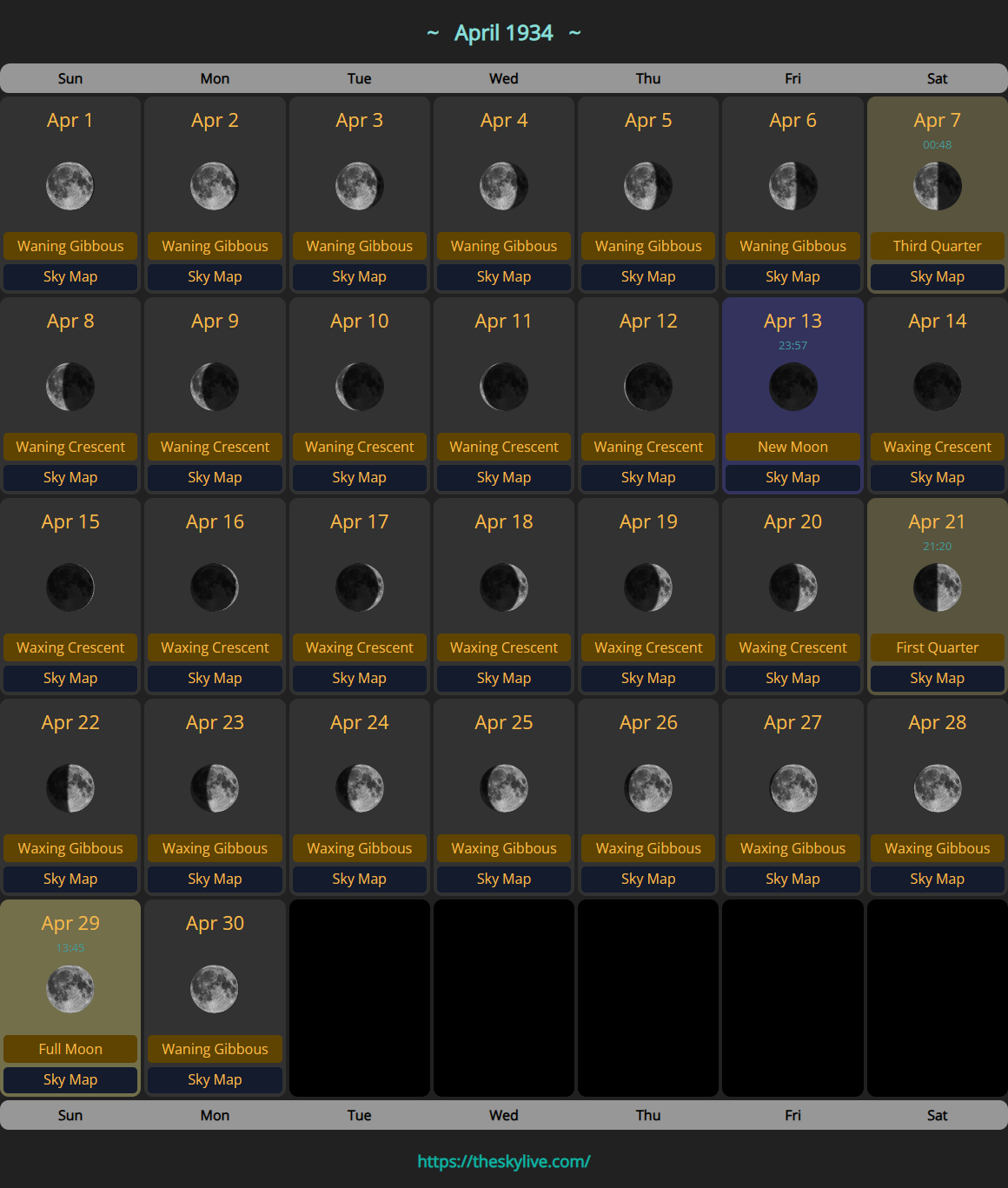Click the moon image for Apr 2

click(215, 186)
